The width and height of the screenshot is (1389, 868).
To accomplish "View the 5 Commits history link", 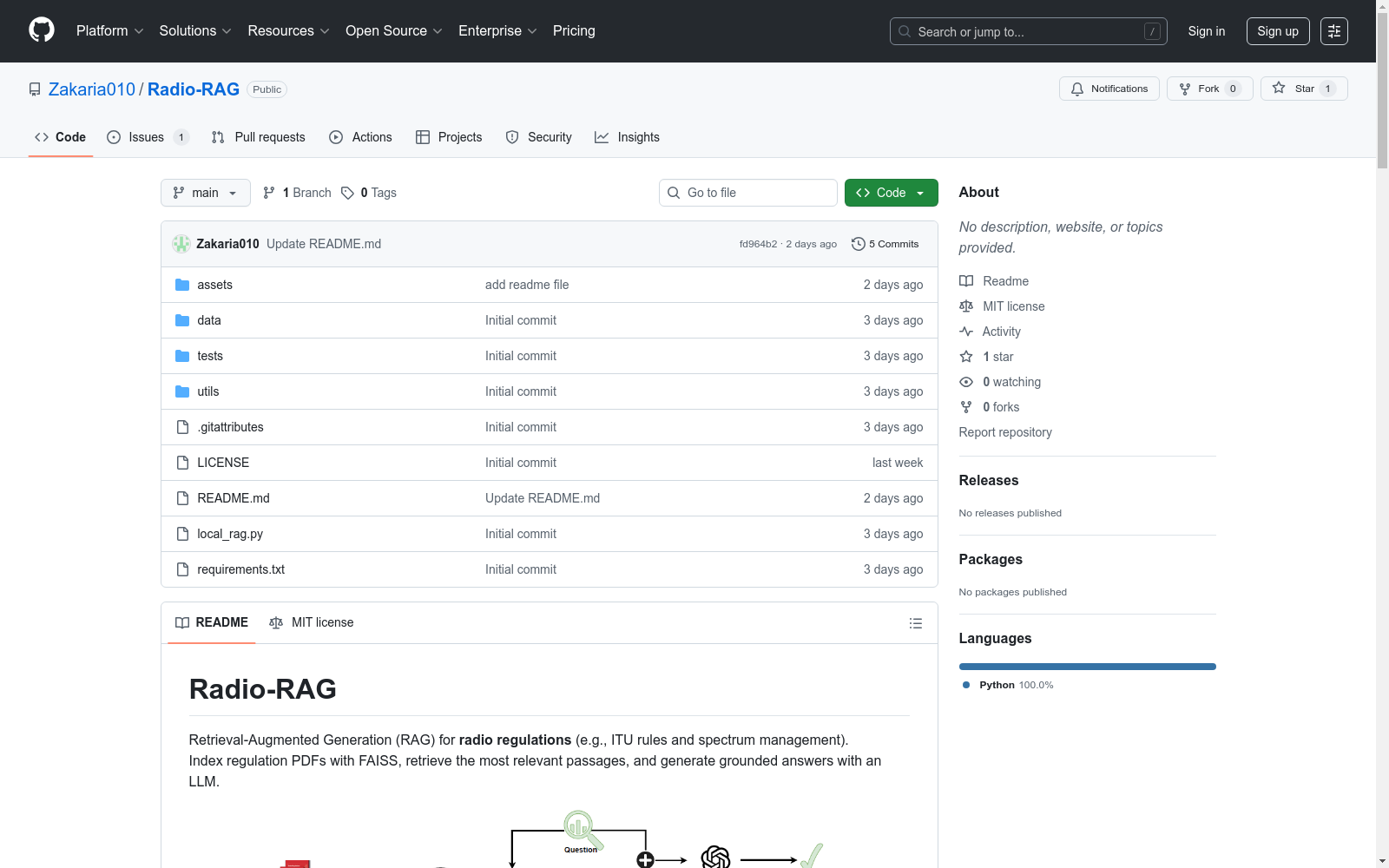I will coord(885,244).
